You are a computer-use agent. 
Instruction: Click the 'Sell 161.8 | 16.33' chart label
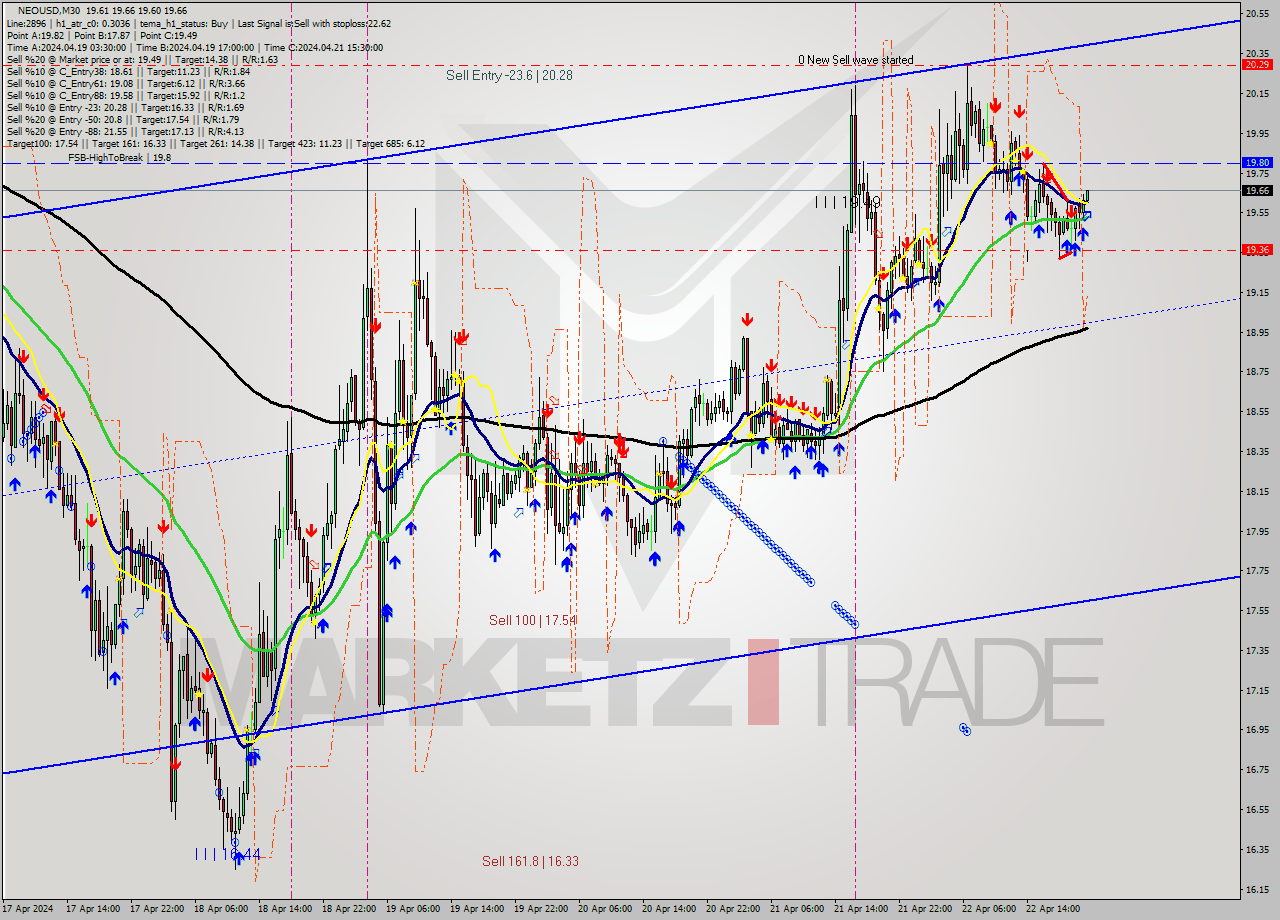(x=530, y=860)
